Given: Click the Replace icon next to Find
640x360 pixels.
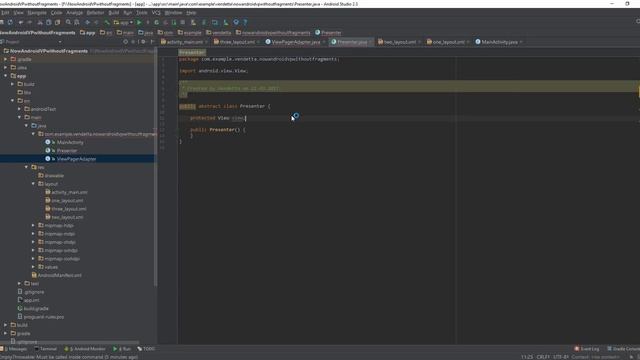Looking at the screenshot, I should [x=77, y=22].
